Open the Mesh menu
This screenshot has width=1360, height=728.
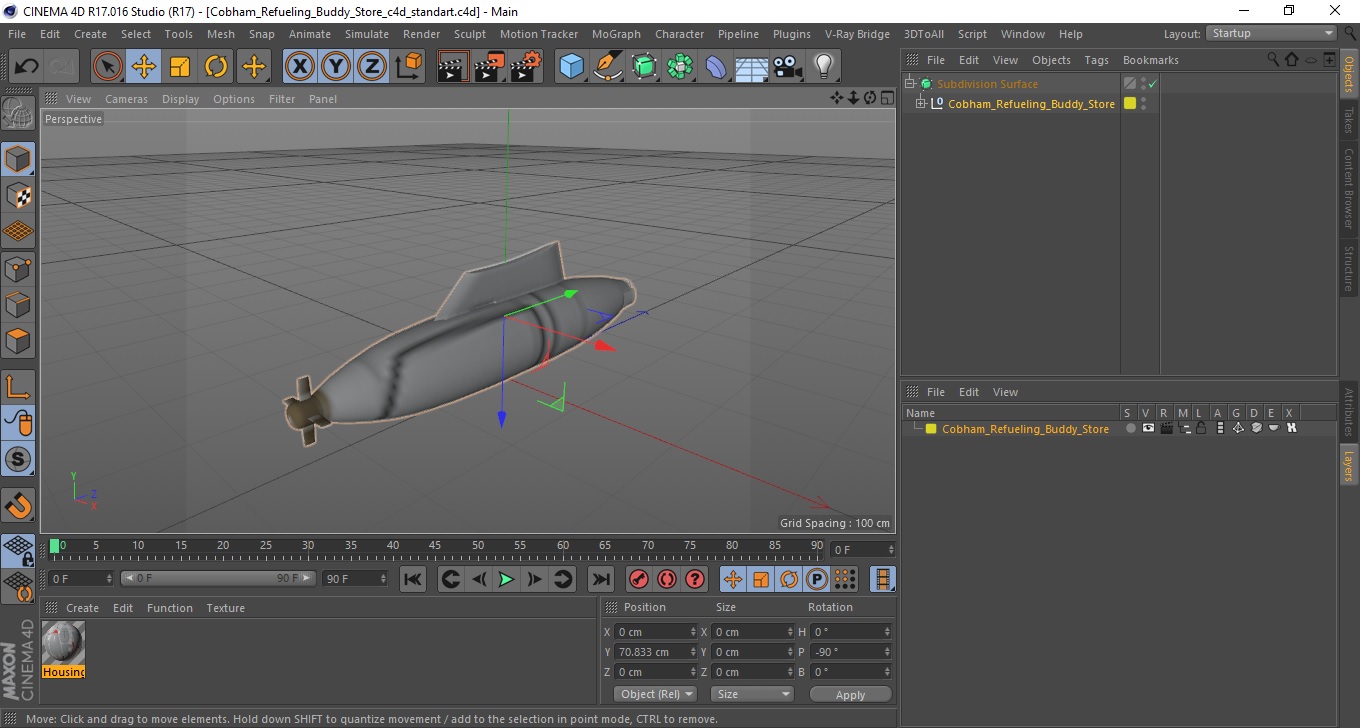[x=220, y=34]
